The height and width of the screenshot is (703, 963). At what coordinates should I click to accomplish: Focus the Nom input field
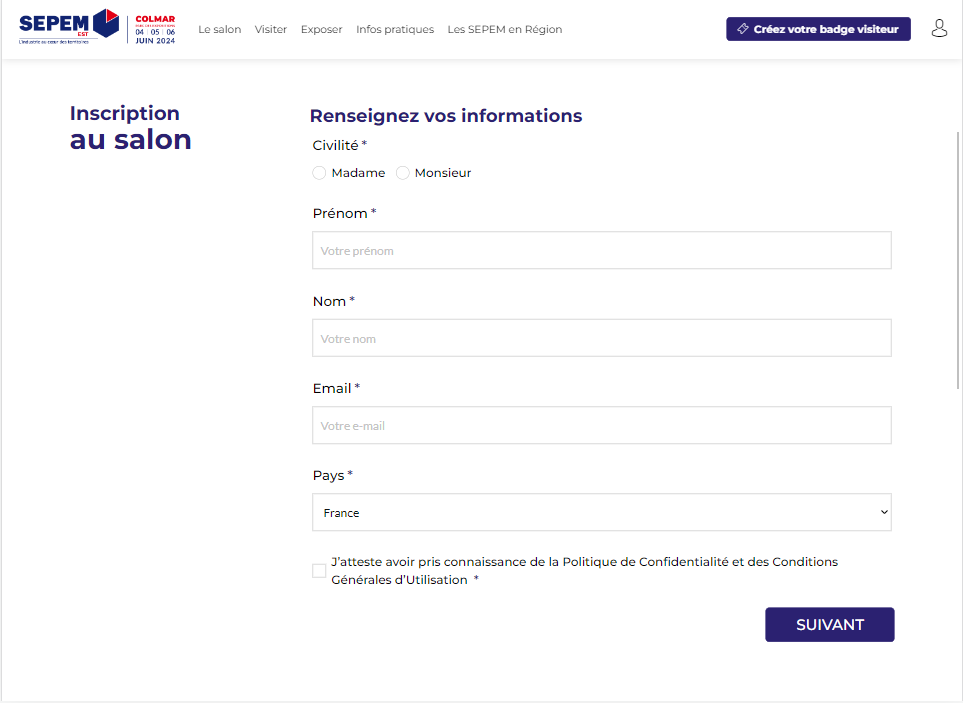point(602,338)
